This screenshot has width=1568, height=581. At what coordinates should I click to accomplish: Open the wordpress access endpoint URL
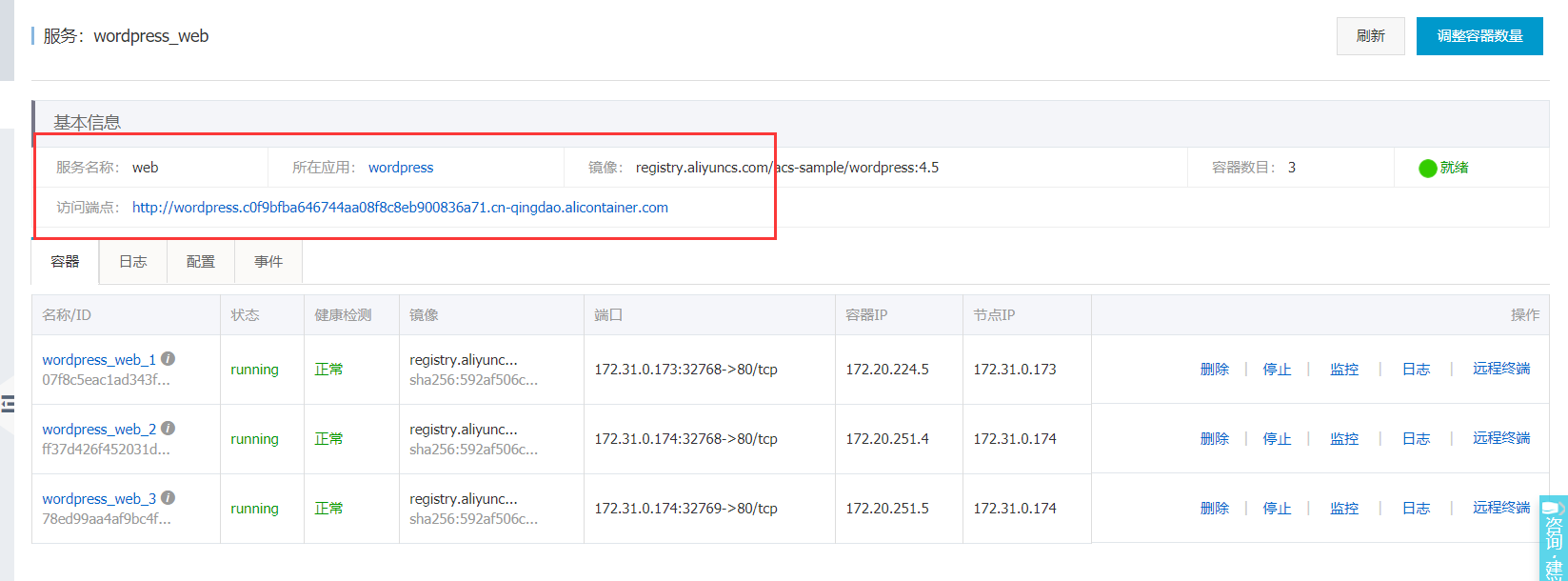(x=400, y=208)
